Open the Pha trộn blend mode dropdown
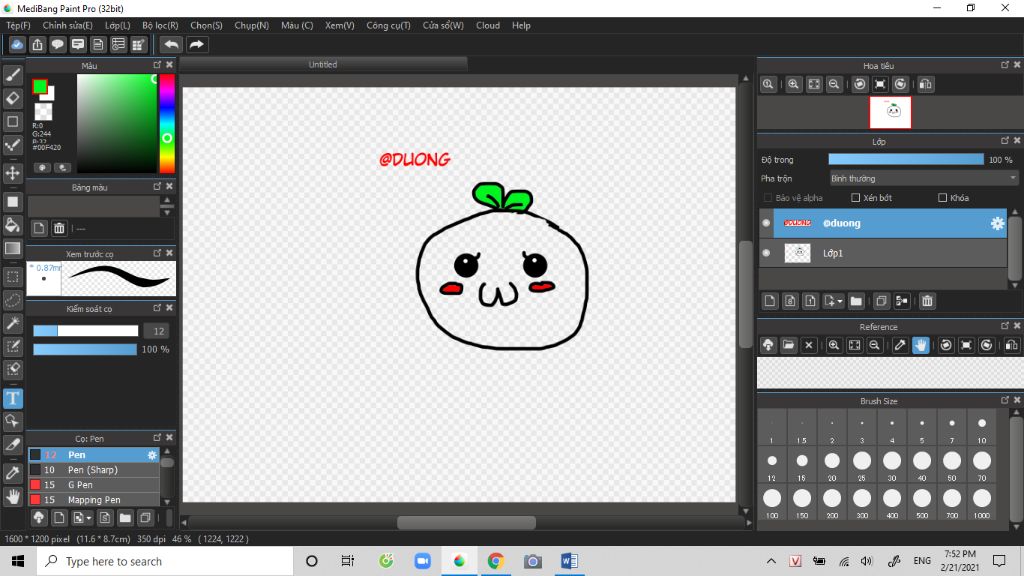 (923, 178)
